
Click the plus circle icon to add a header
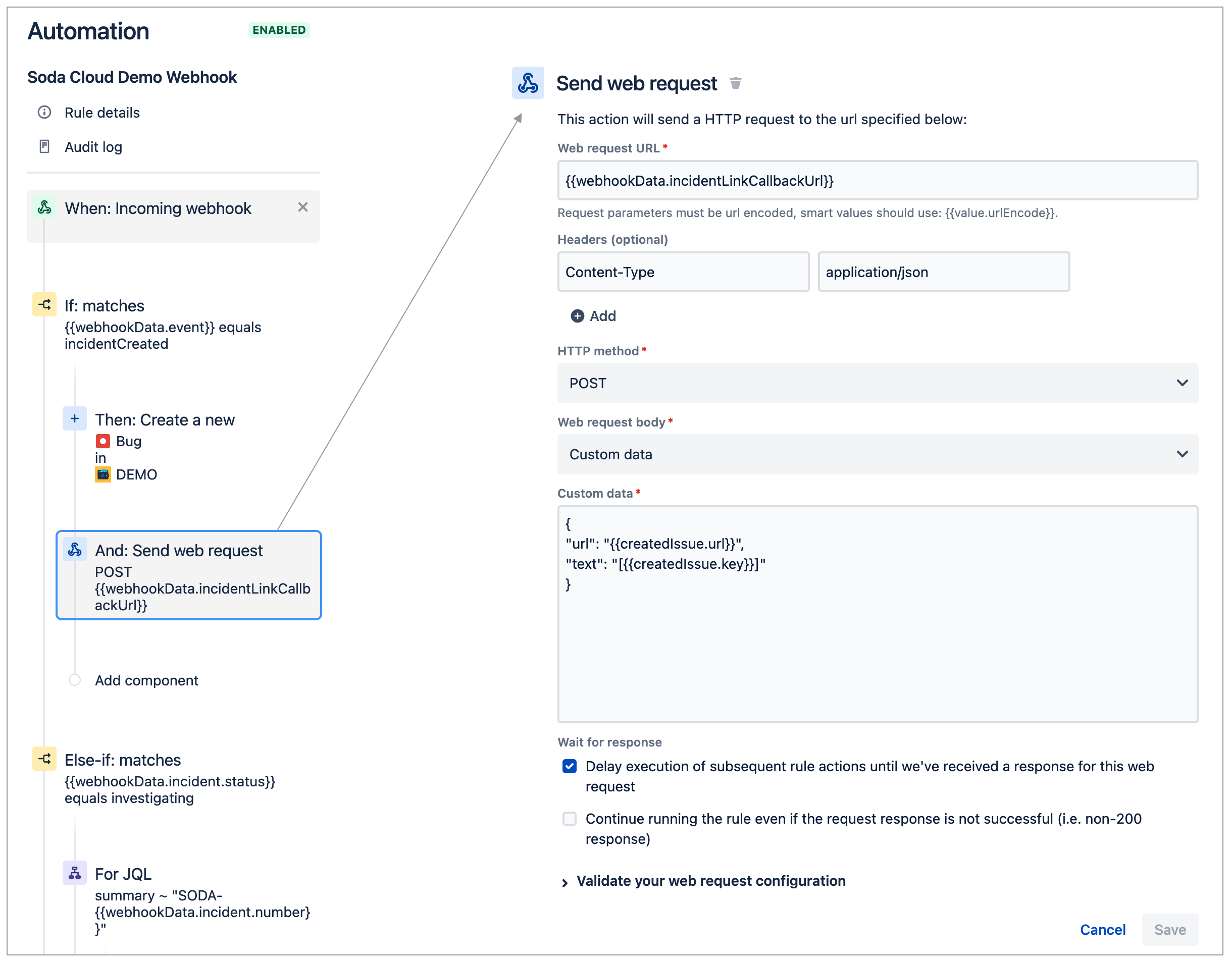[577, 316]
